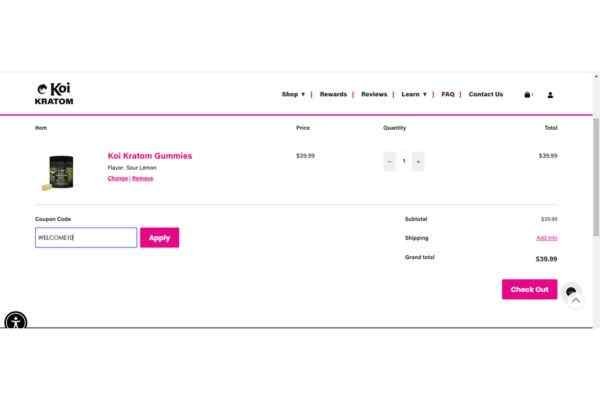Viewport: 600px width, 400px height.
Task: Click the Price column header
Action: point(303,128)
